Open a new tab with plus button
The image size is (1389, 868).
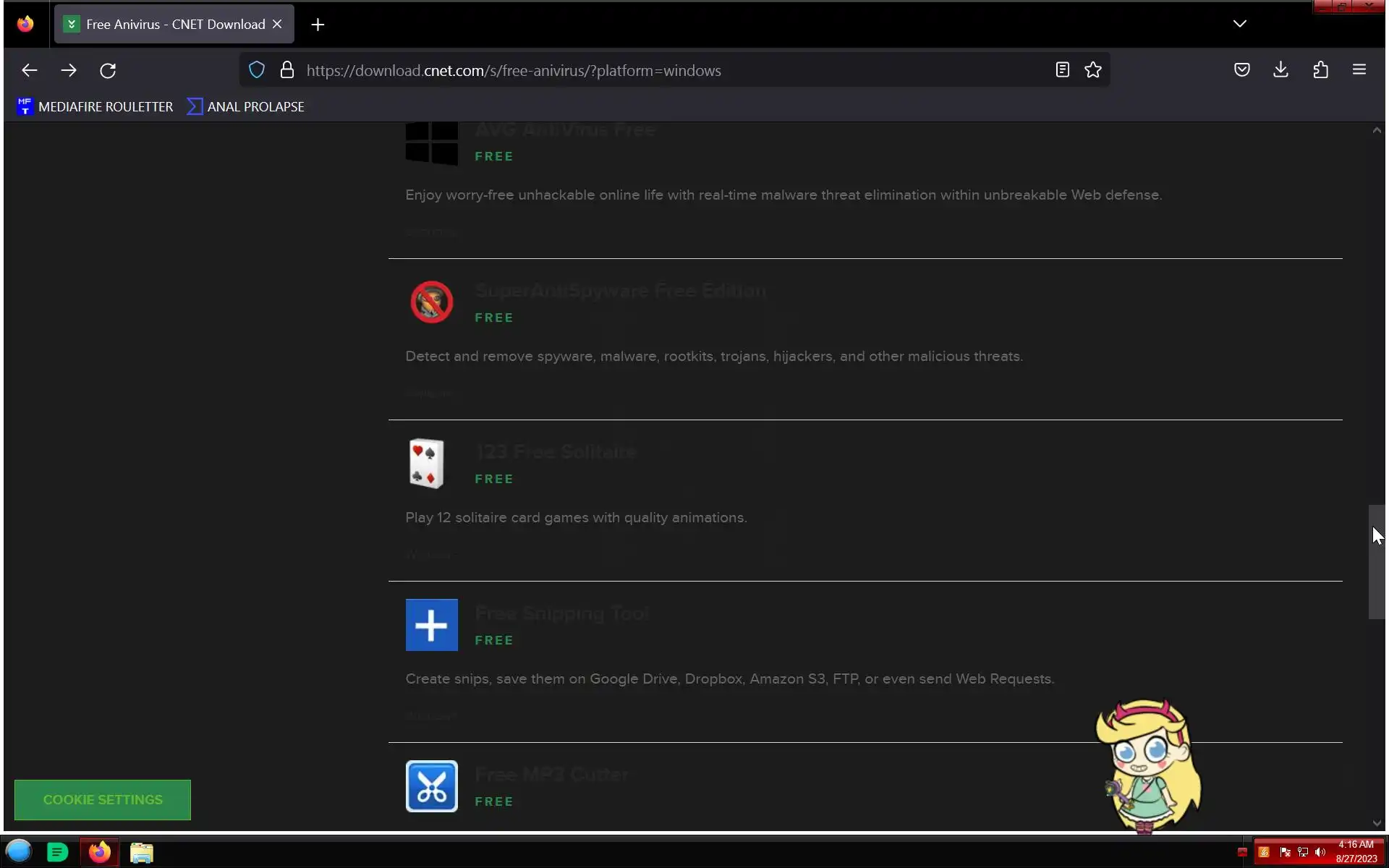318,25
